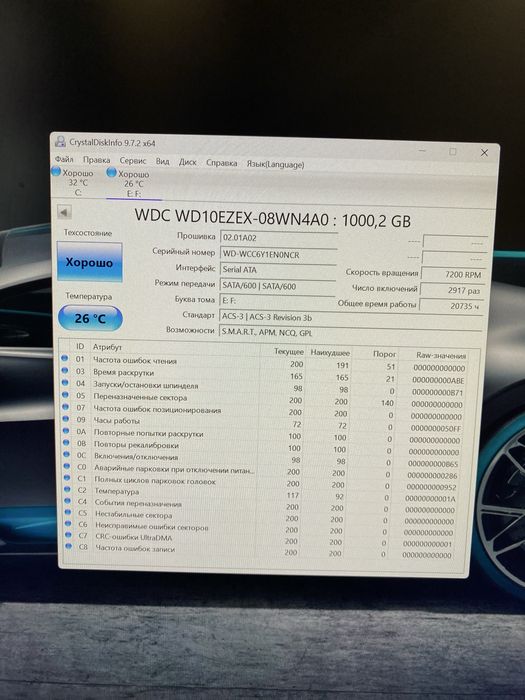The height and width of the screenshot is (700, 525).
Task: Click status dot for C4 События переназначения
Action: tap(68, 501)
